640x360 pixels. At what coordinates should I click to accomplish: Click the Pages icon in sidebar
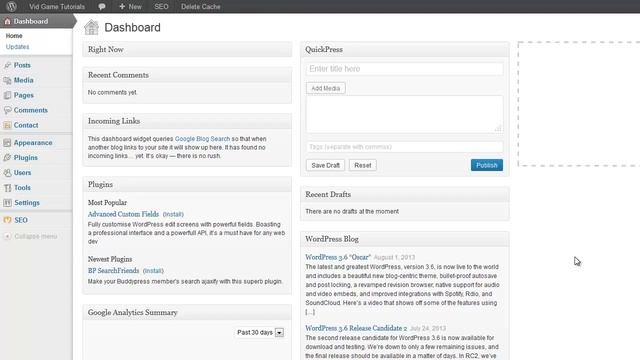pyautogui.click(x=7, y=96)
